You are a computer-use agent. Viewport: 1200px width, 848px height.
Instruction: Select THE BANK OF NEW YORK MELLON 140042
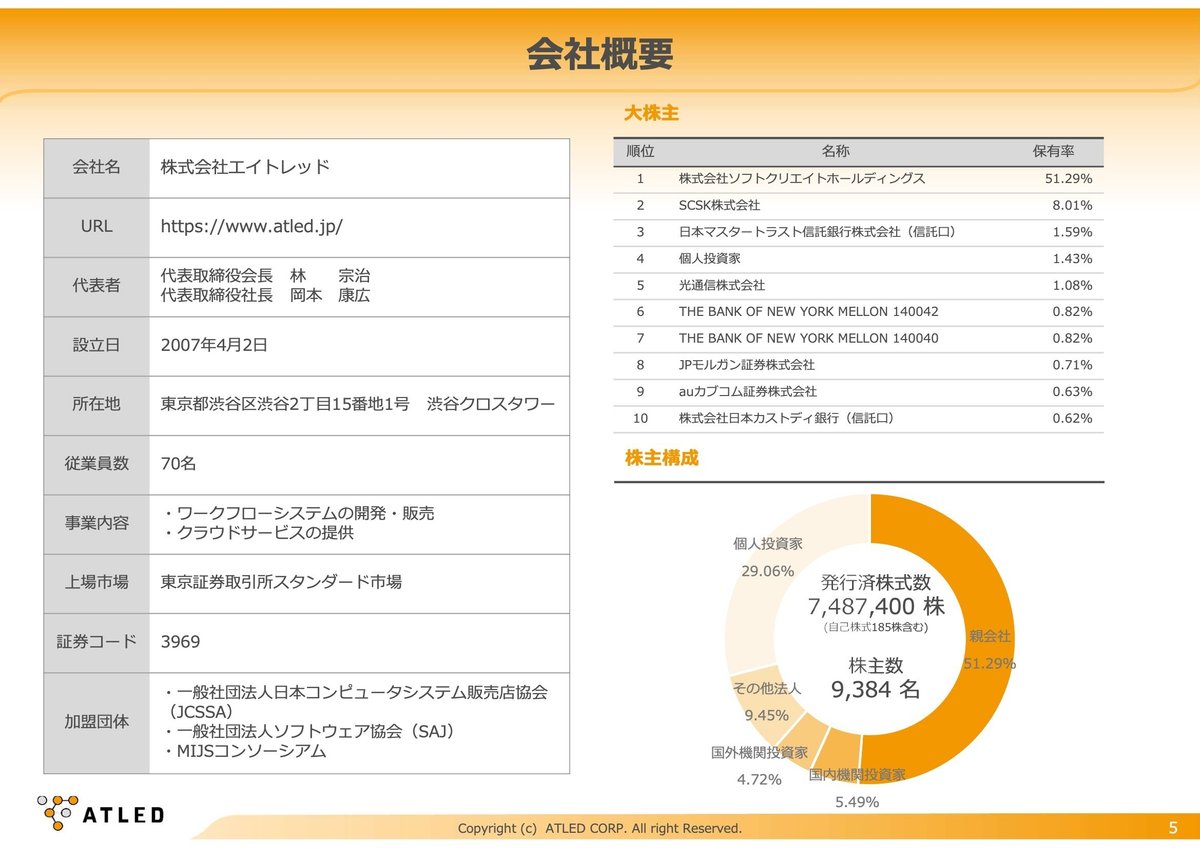tap(809, 312)
